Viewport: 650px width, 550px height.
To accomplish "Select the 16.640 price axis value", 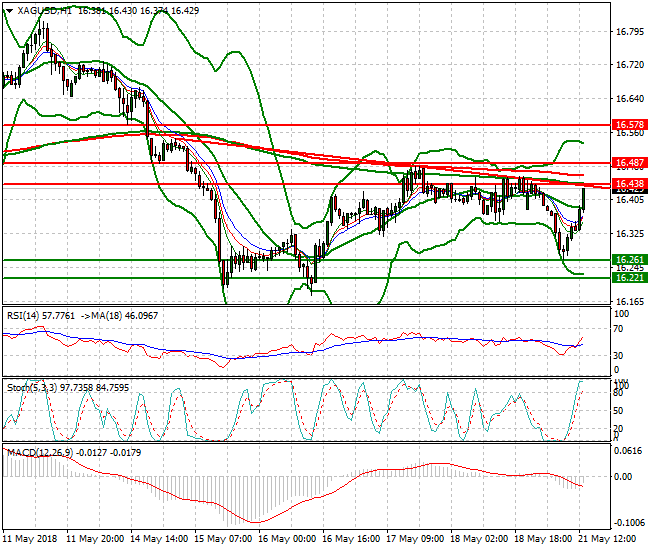I will pyautogui.click(x=630, y=99).
